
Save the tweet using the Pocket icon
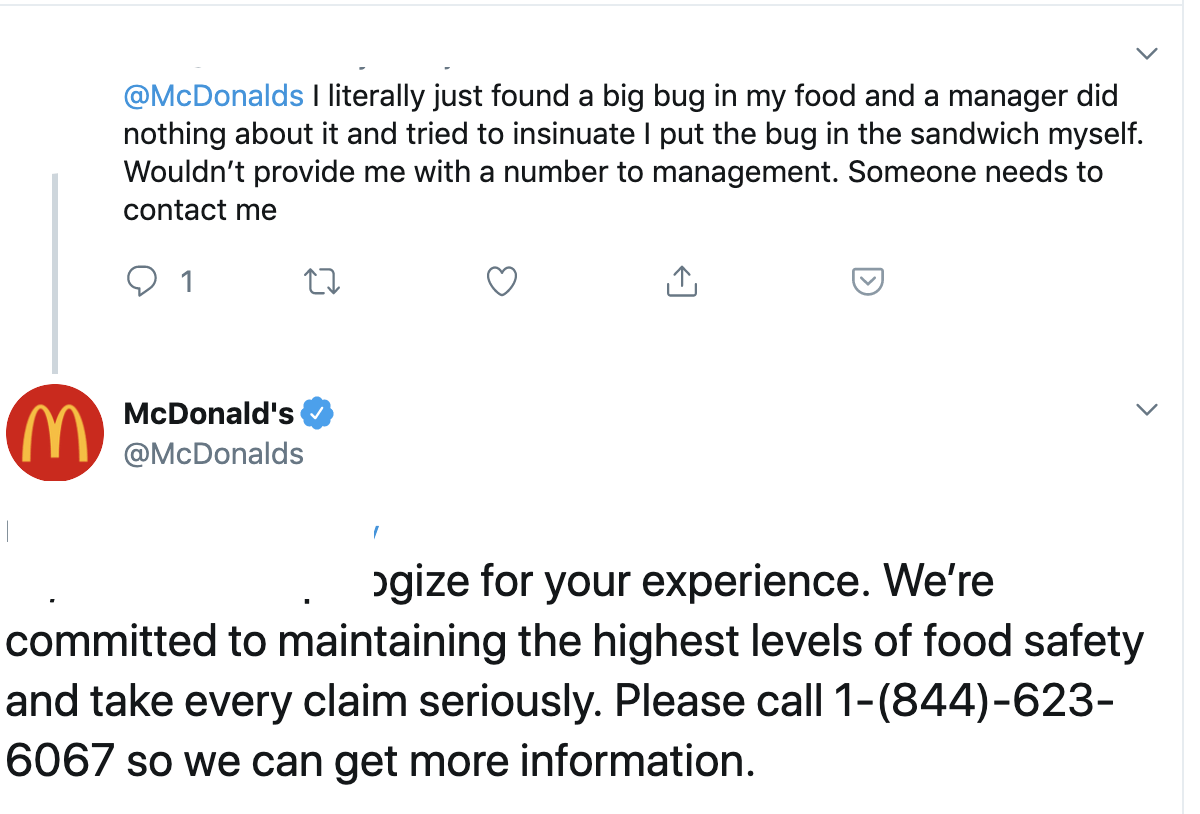(867, 283)
